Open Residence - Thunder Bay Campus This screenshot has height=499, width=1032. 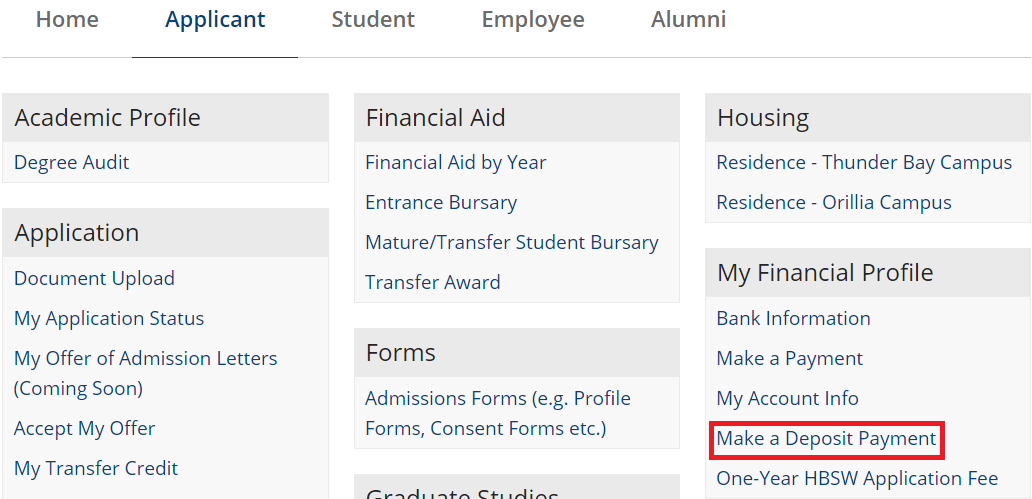(x=864, y=162)
